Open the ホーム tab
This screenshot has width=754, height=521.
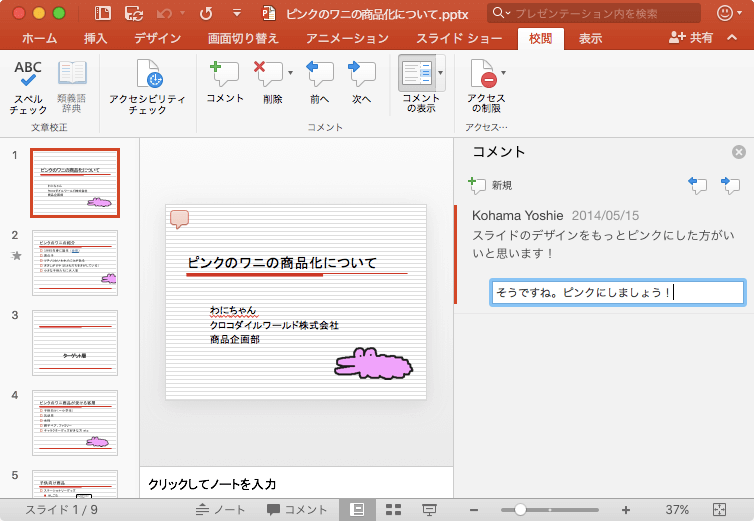pos(39,38)
